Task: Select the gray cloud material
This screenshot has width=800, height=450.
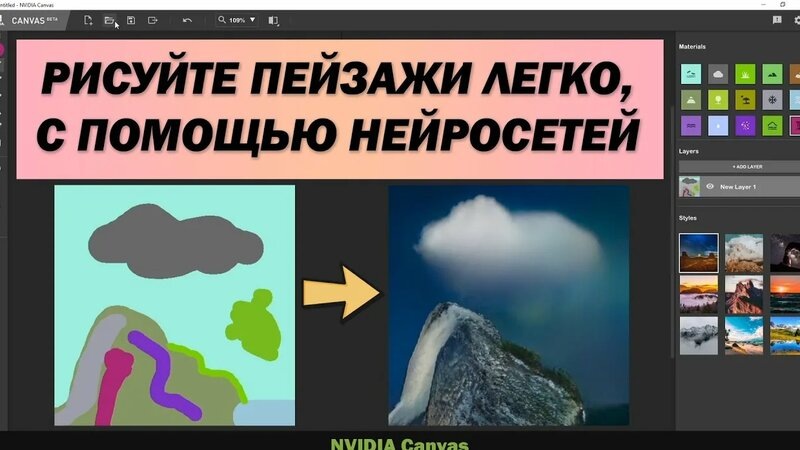Action: pos(718,74)
